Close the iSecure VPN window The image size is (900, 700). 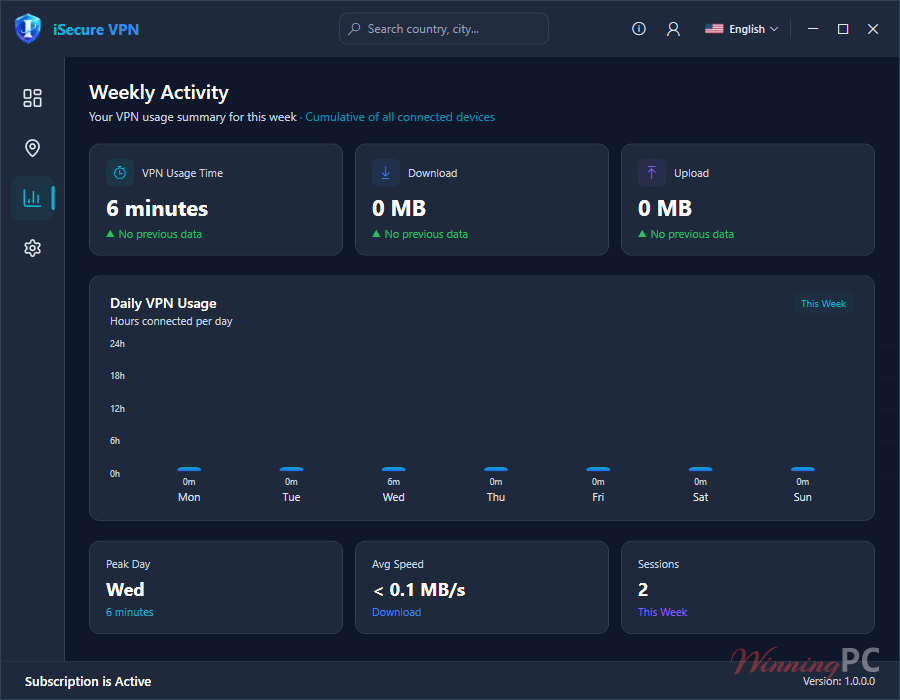pyautogui.click(x=873, y=29)
